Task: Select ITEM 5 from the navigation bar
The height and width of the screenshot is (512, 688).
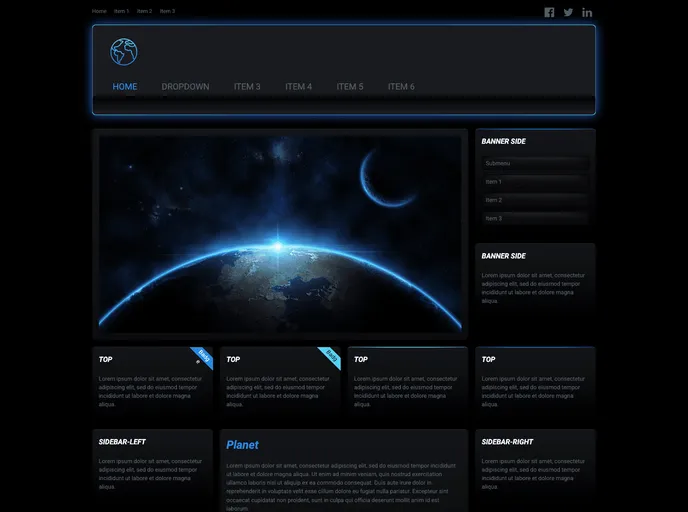Action: 350,87
